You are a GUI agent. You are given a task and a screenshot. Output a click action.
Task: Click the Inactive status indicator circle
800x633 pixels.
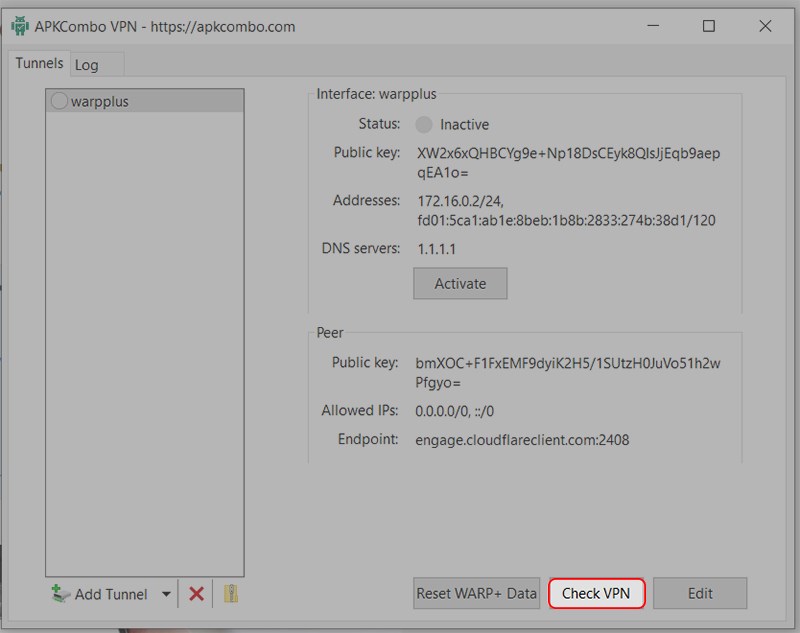(x=424, y=125)
